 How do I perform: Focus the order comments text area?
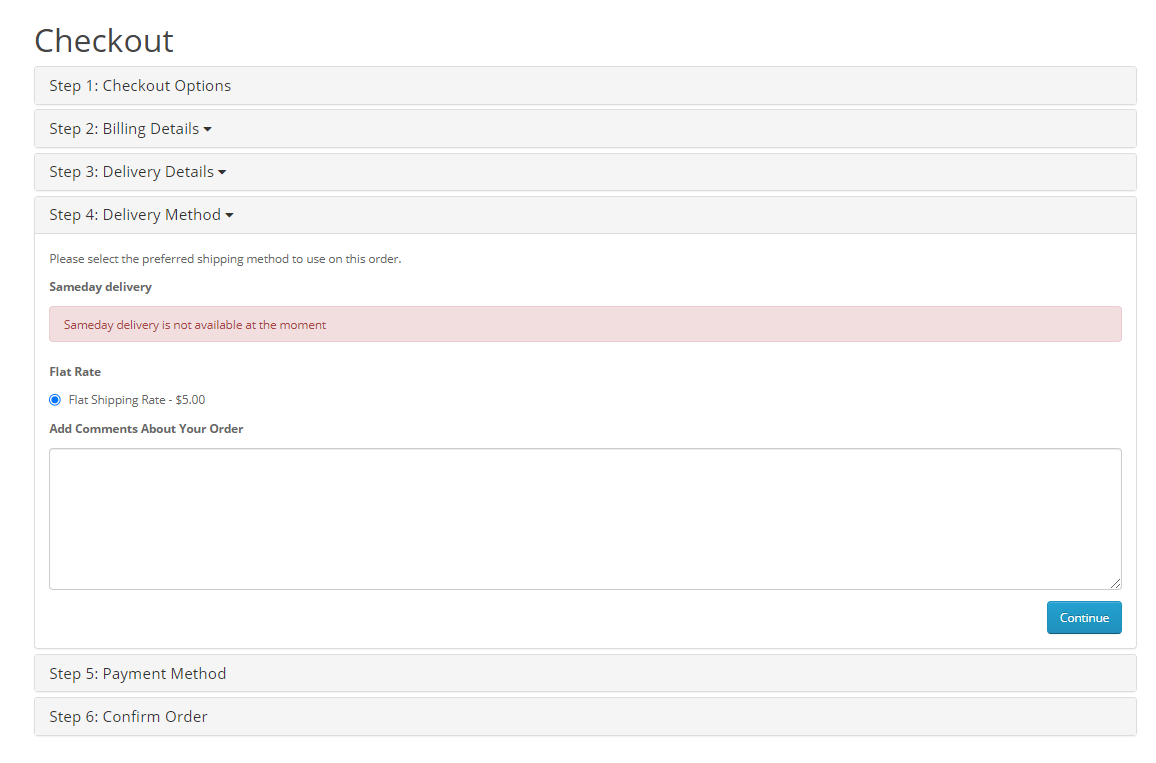point(585,518)
